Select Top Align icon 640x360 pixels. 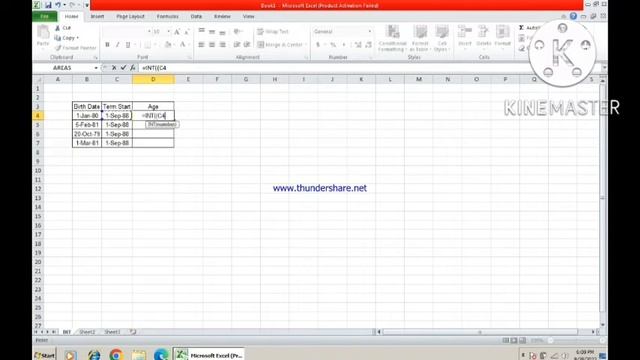pos(201,31)
